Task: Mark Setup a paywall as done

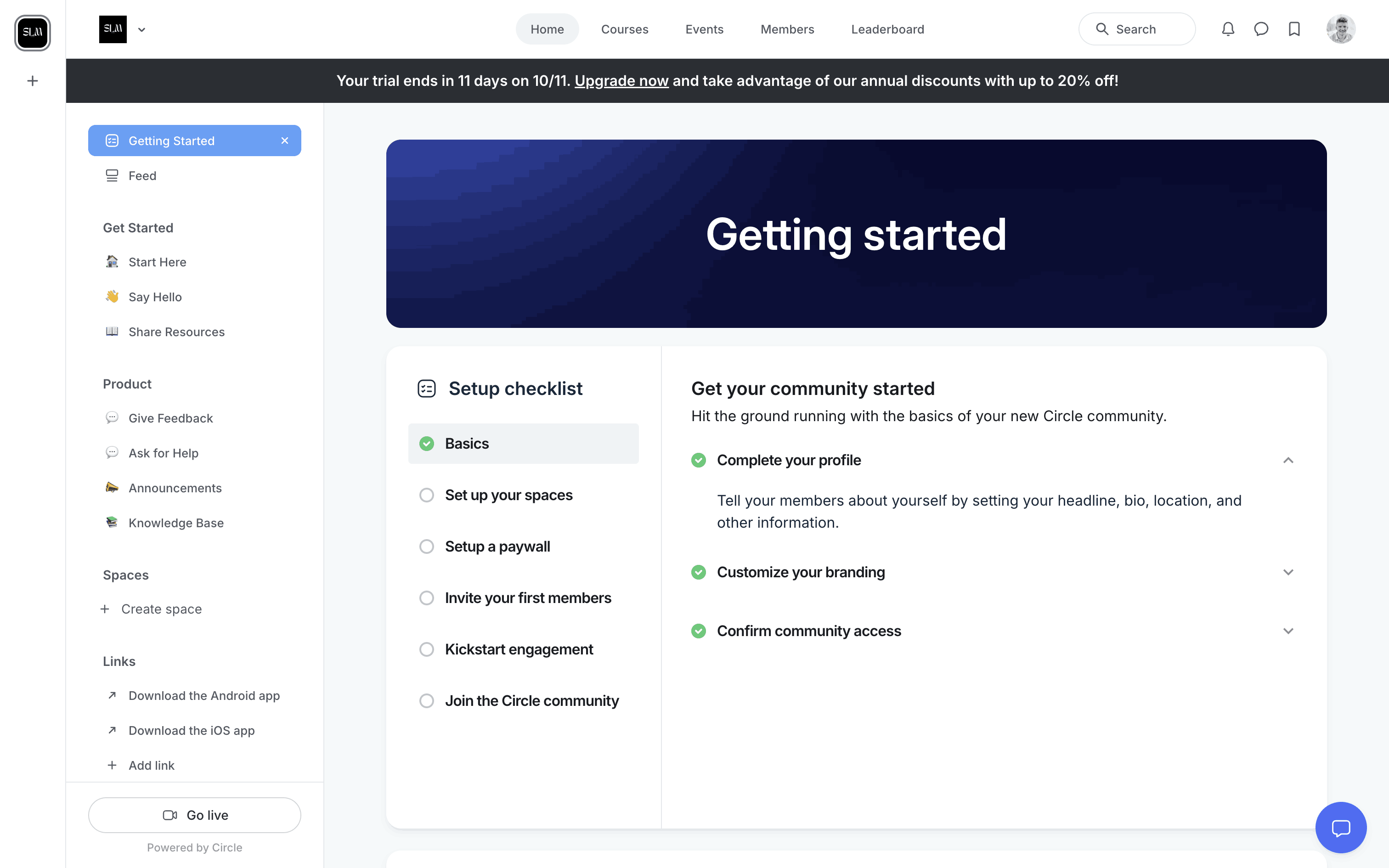Action: click(426, 546)
